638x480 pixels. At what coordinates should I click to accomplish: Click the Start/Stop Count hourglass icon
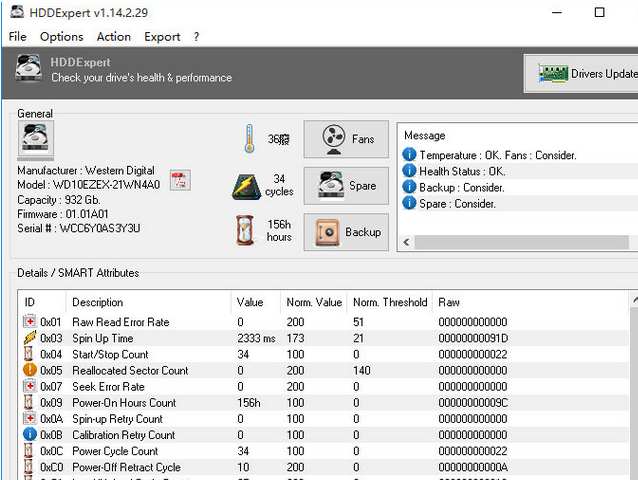click(x=28, y=353)
